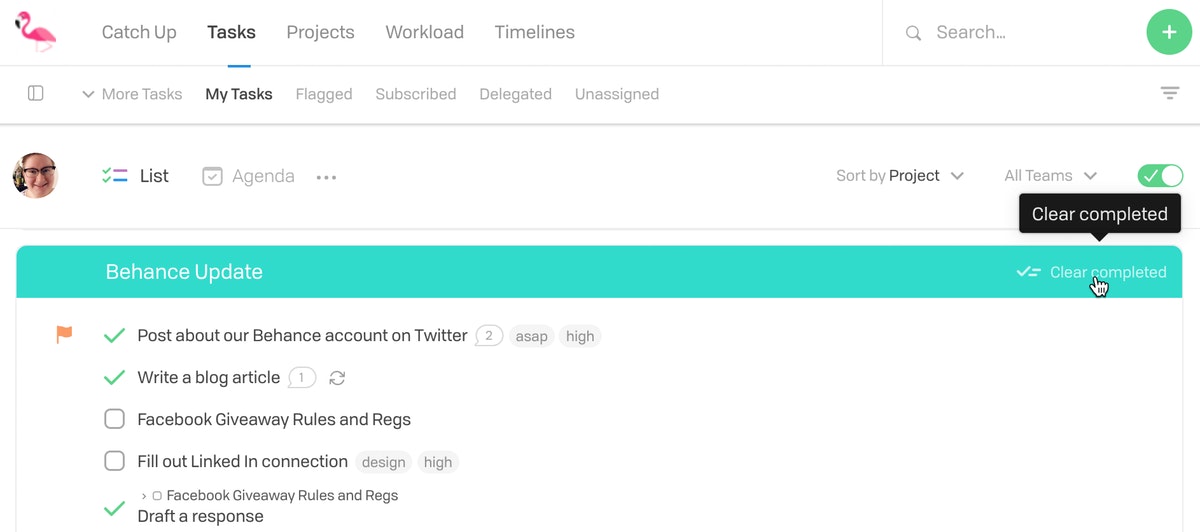Go to the Projects tab

[x=320, y=32]
